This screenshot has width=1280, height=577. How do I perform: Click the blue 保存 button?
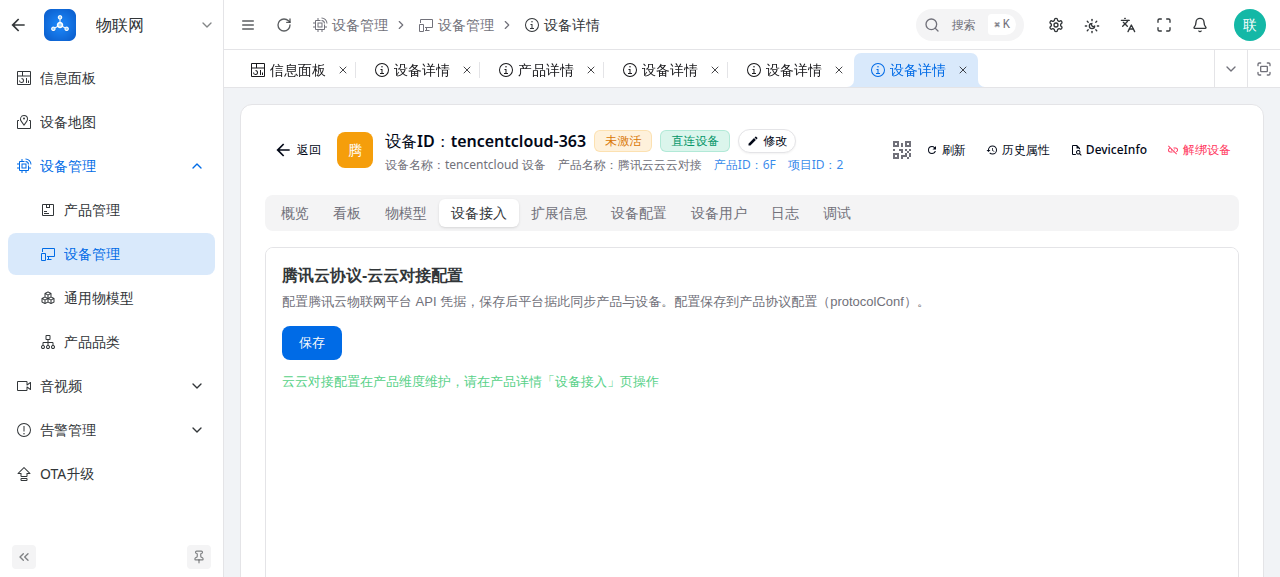coord(312,343)
